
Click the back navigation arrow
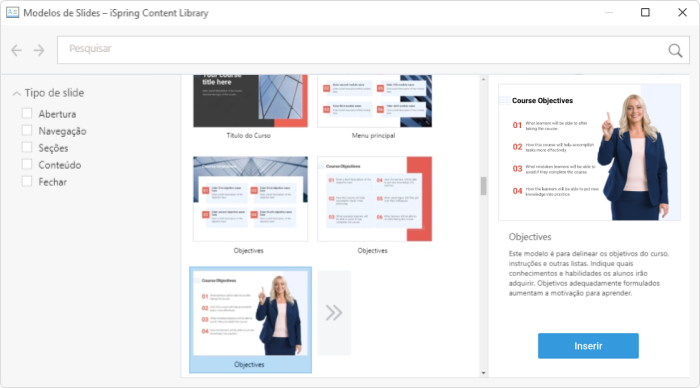17,50
